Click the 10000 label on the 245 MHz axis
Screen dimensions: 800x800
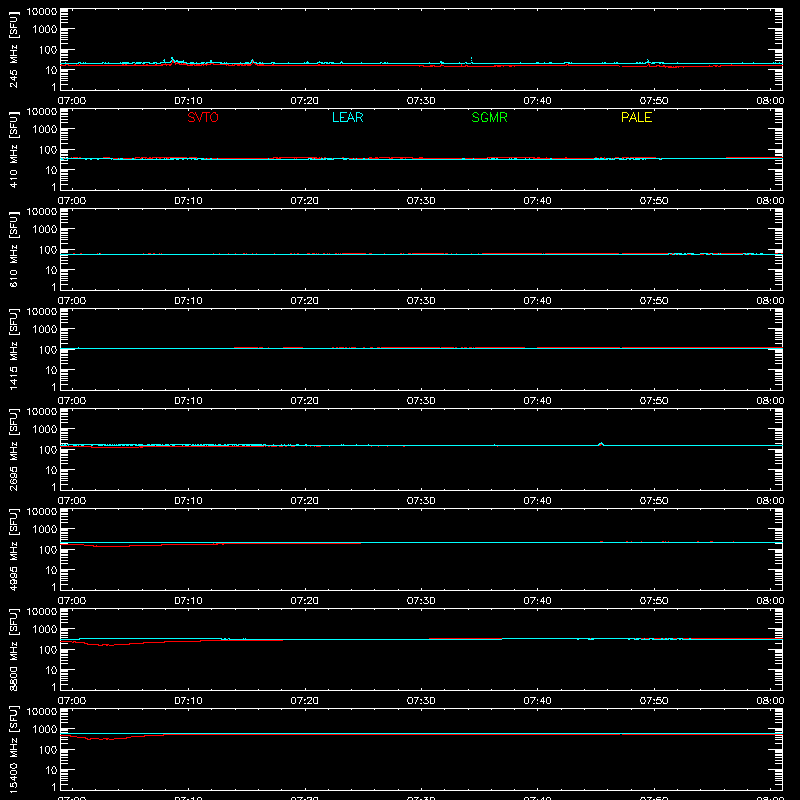(42, 12)
